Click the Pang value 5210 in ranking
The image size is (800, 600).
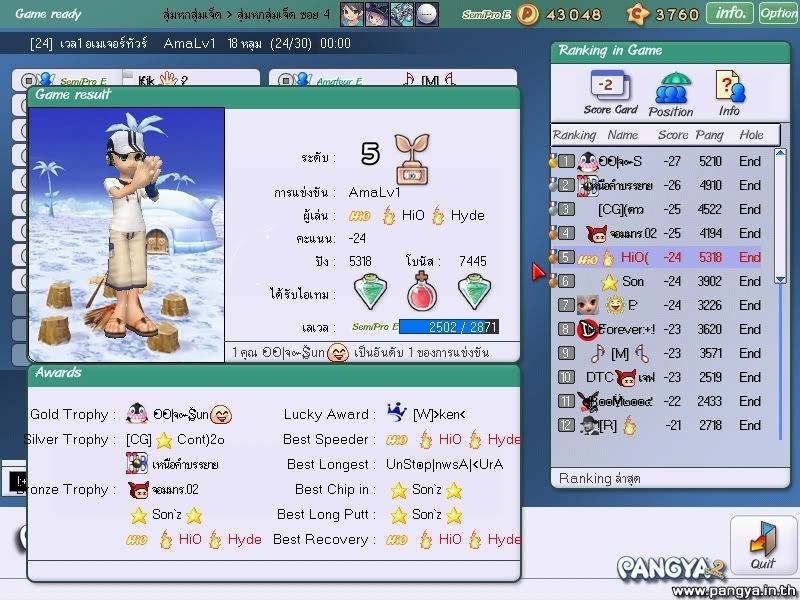710,161
